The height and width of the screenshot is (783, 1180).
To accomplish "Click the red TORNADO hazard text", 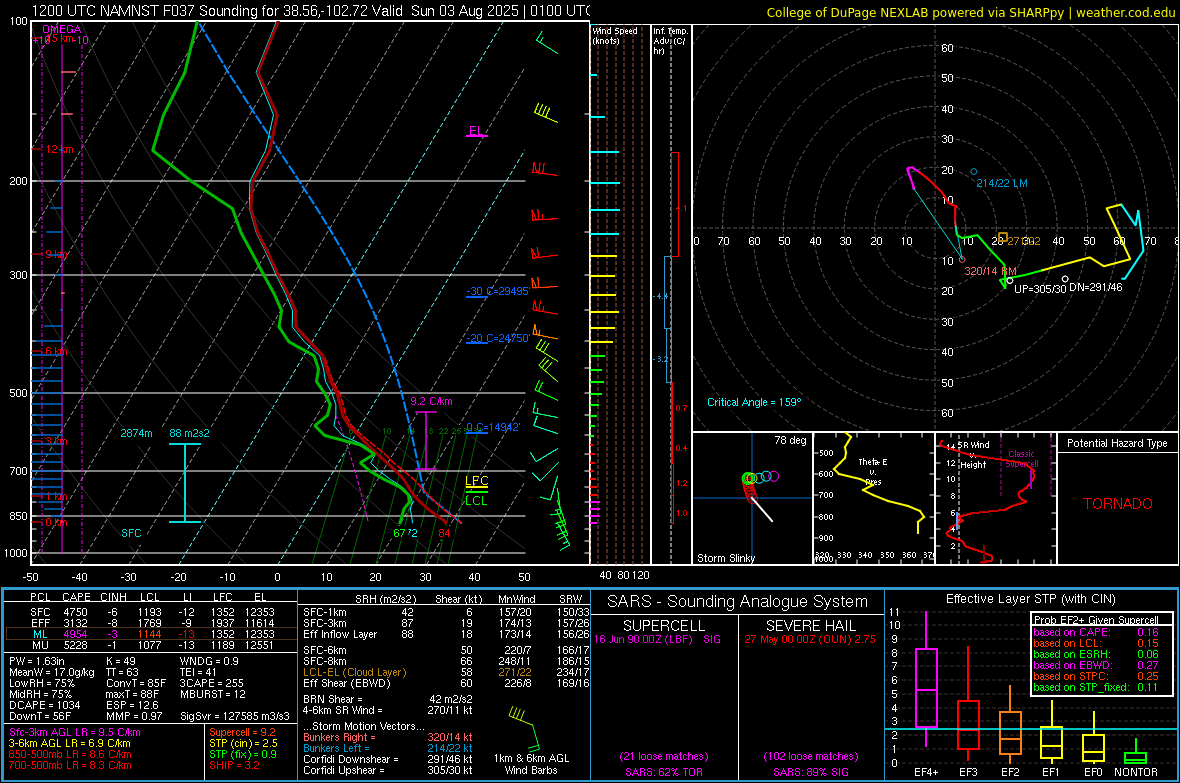I will 1118,504.
